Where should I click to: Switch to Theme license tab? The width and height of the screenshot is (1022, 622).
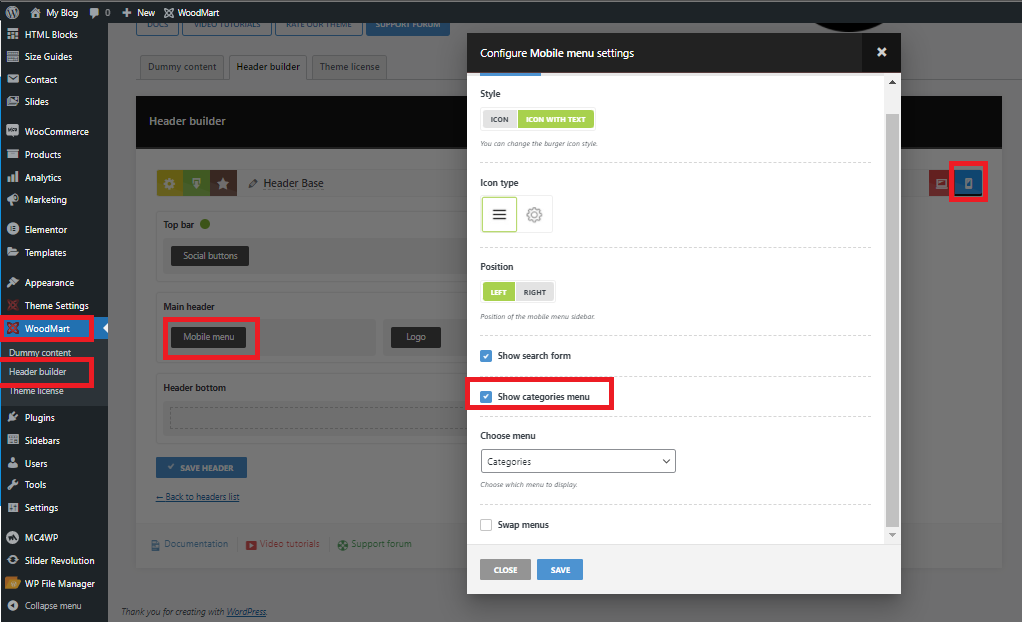point(349,67)
